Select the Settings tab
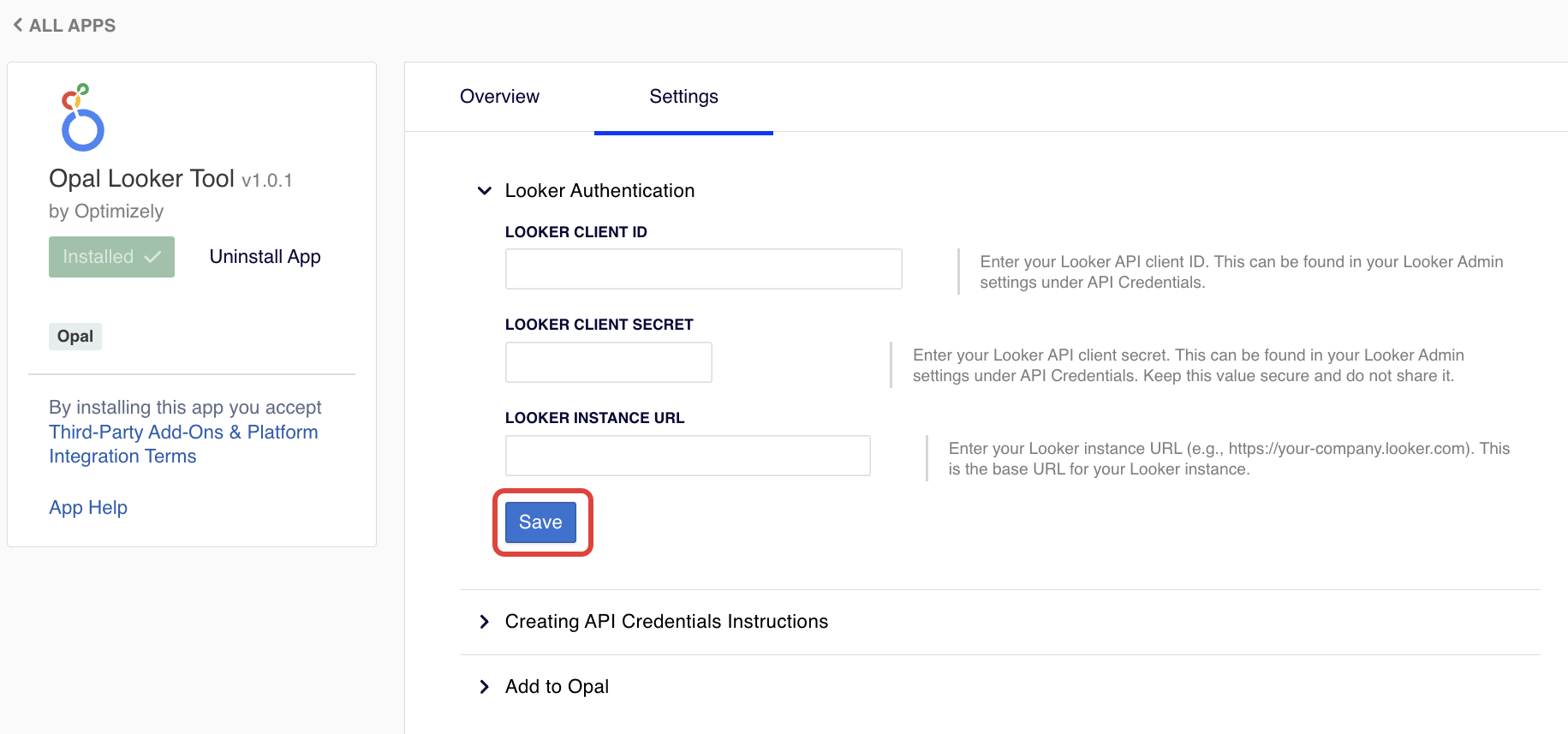Viewport: 1568px width, 734px height. [683, 97]
